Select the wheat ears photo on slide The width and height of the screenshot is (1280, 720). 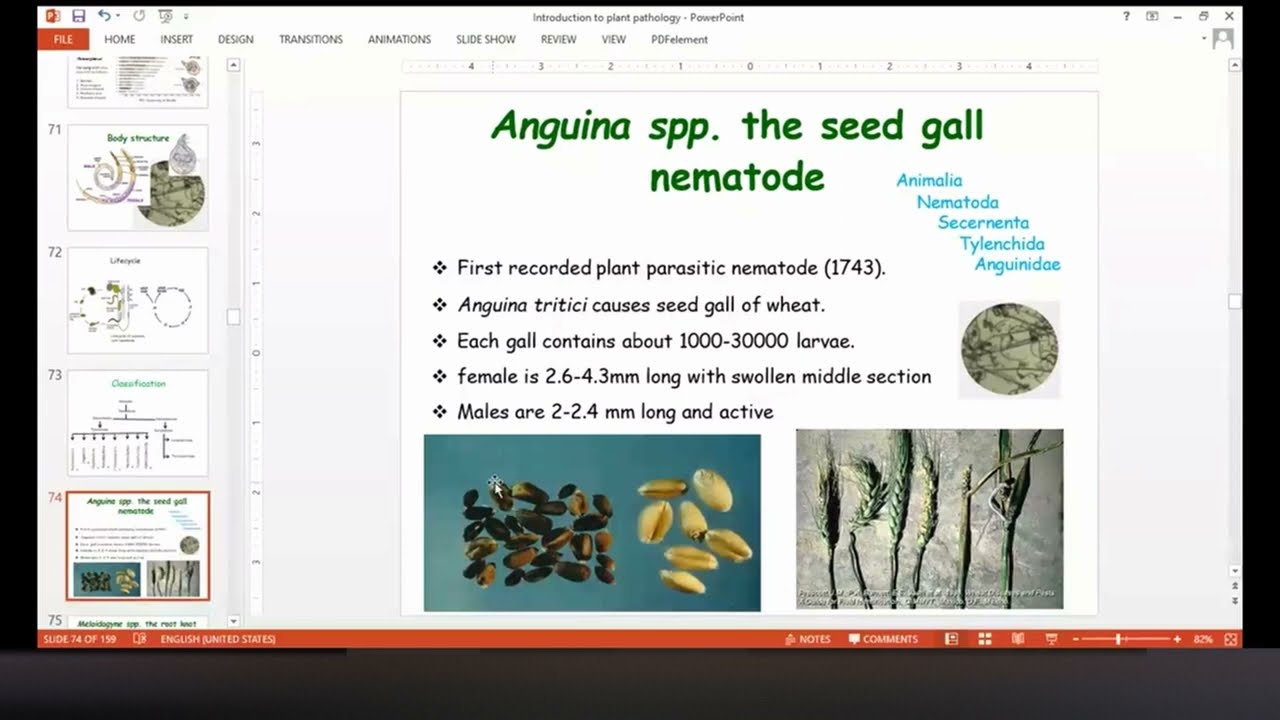(x=929, y=519)
